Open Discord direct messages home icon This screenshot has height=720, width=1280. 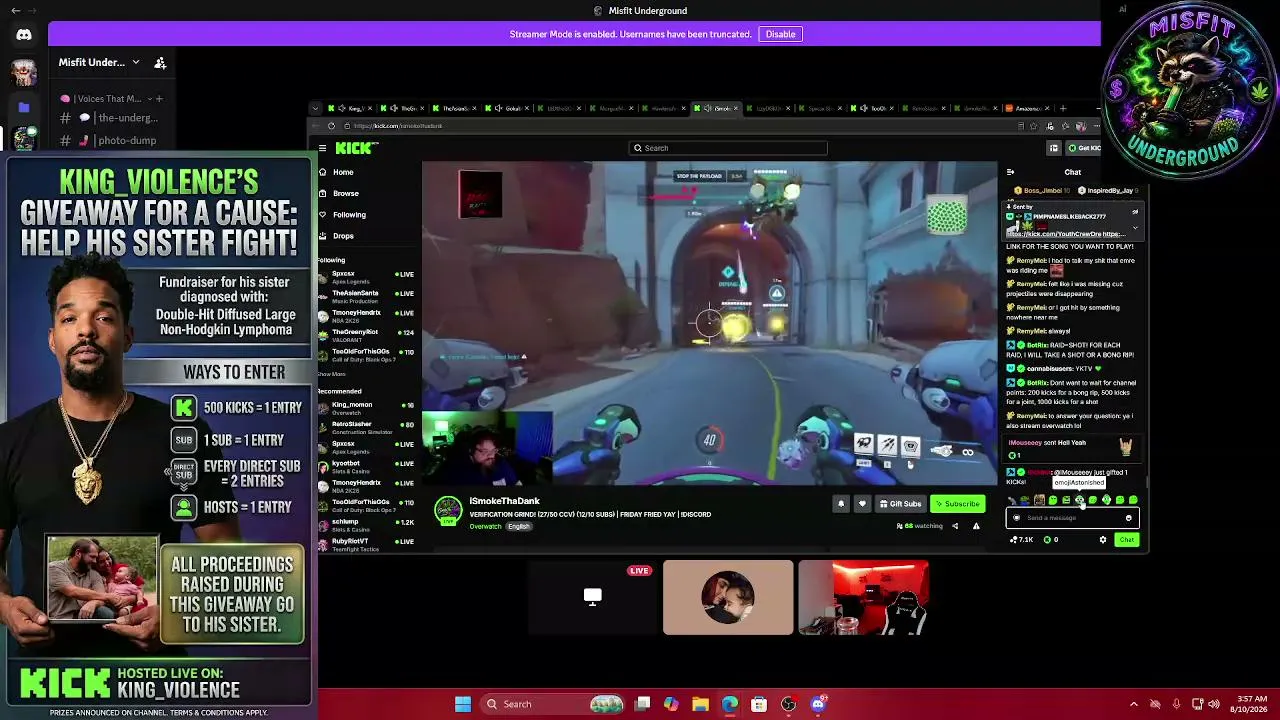point(24,35)
